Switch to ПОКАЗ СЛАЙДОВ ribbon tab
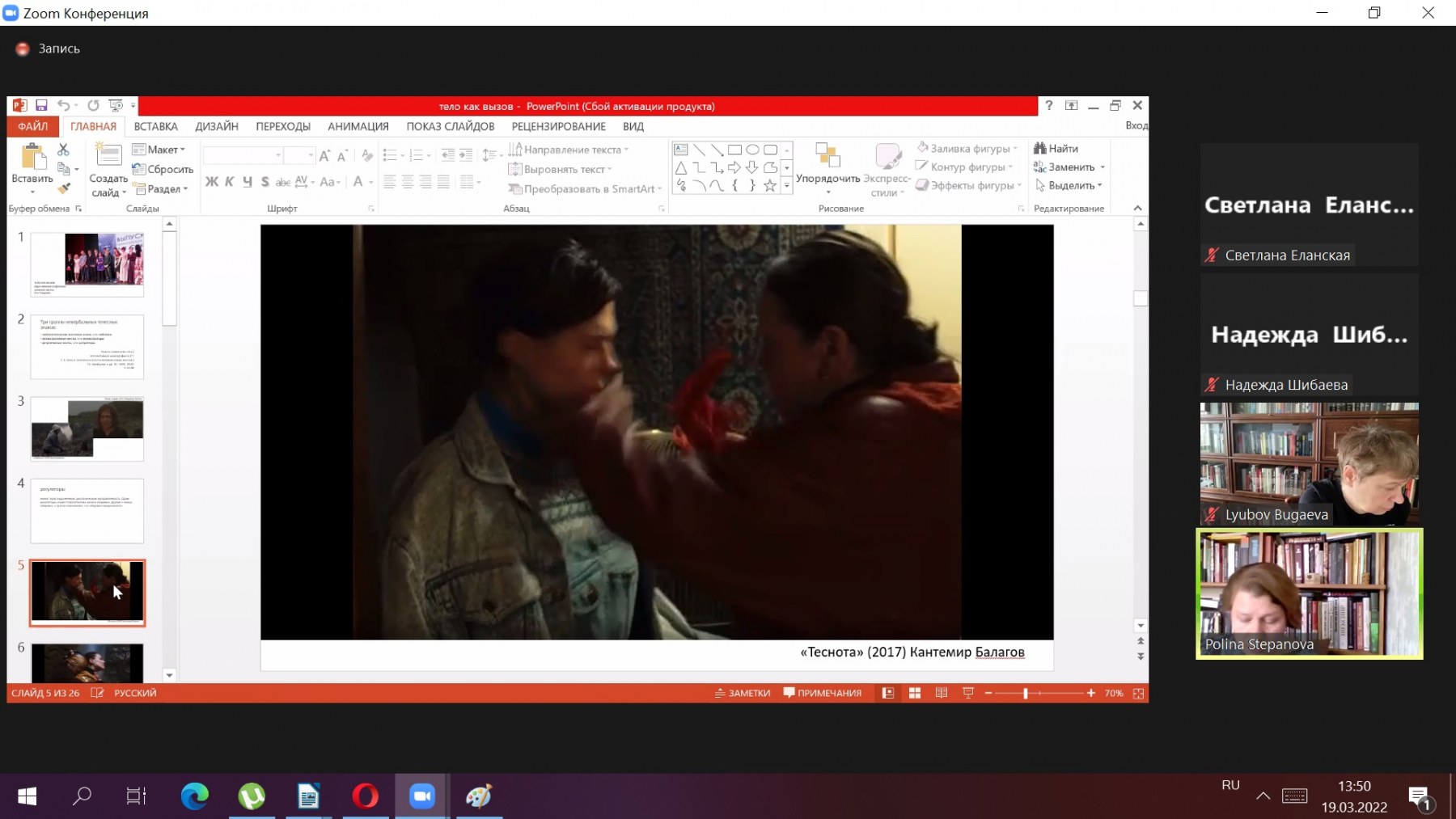Image resolution: width=1456 pixels, height=819 pixels. pos(451,126)
